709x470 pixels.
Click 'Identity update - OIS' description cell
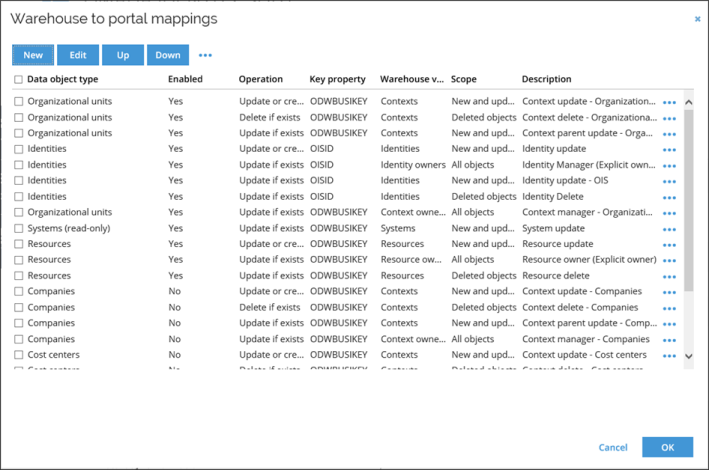[x=565, y=180]
